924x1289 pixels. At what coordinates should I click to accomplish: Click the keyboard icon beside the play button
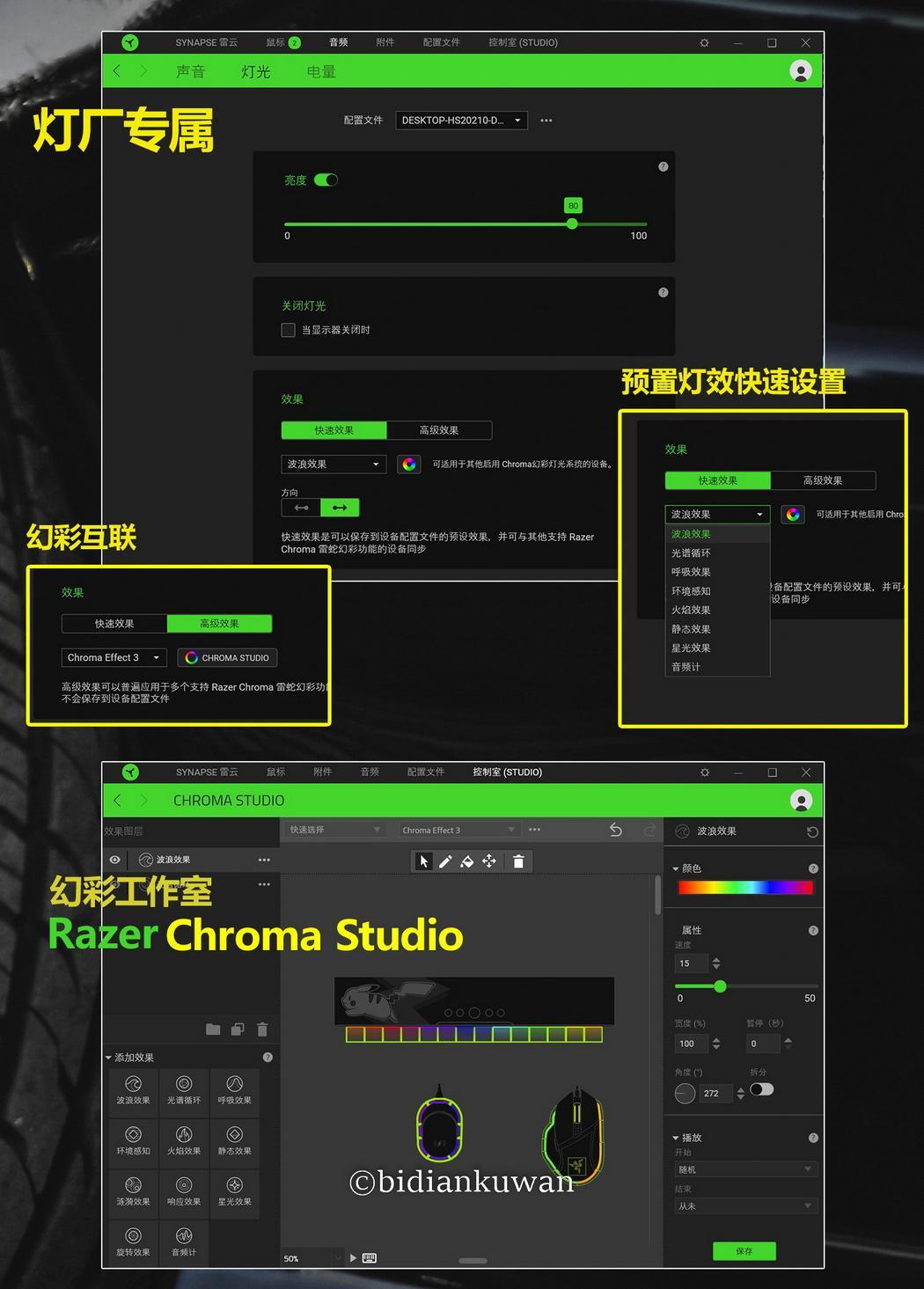[x=370, y=1258]
